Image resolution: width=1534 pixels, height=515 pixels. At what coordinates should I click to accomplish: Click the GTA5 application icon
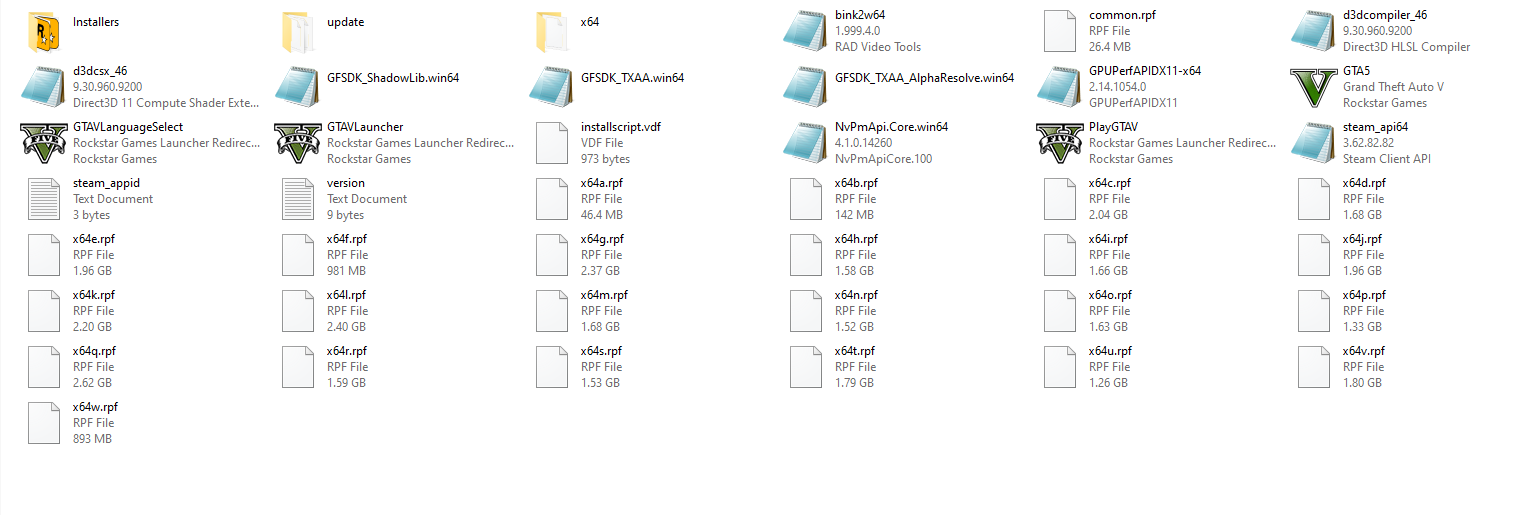tap(1314, 87)
